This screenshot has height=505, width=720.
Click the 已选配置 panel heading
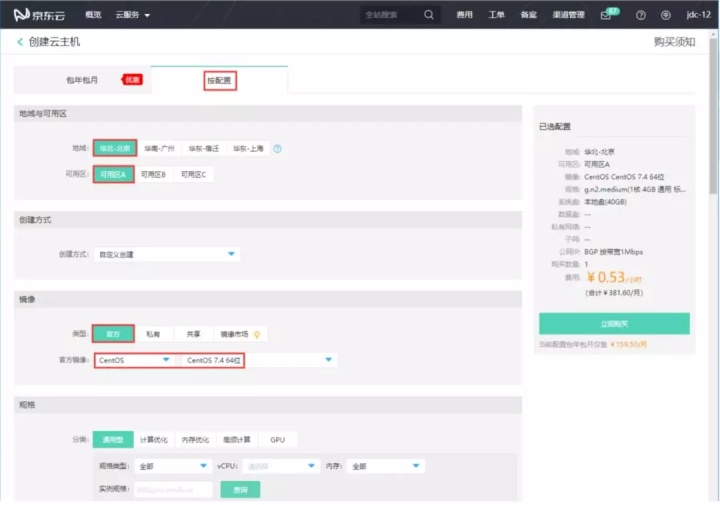[x=555, y=127]
